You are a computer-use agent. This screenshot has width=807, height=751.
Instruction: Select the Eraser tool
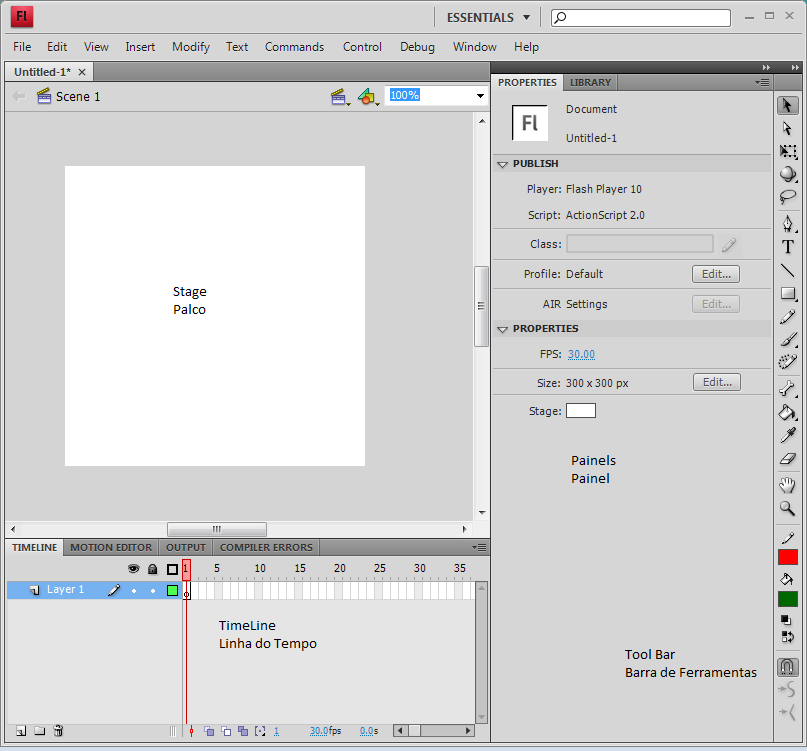click(788, 459)
